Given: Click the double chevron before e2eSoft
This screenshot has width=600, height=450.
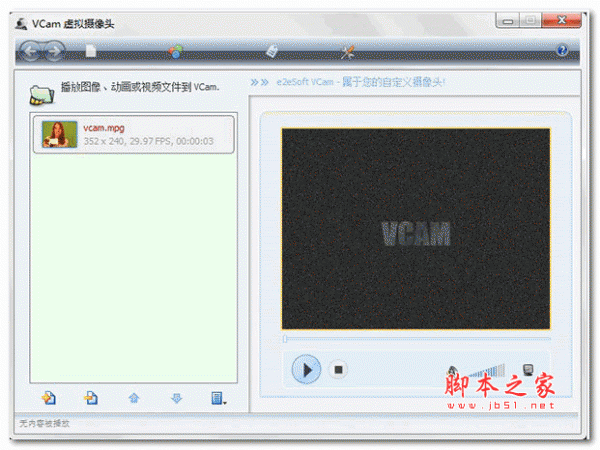Looking at the screenshot, I should click(x=259, y=82).
